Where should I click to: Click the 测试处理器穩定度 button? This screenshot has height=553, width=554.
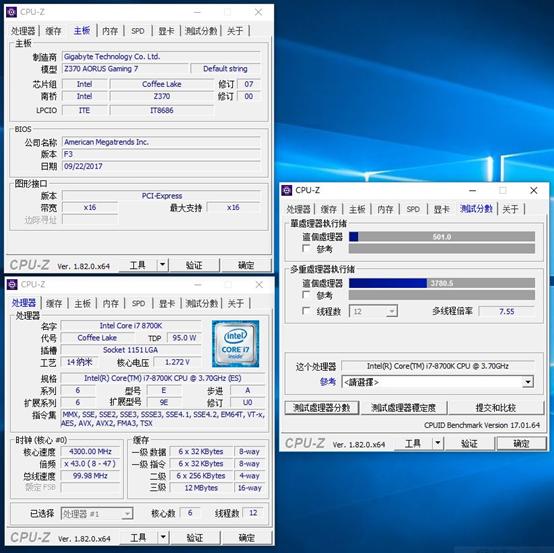tap(403, 408)
